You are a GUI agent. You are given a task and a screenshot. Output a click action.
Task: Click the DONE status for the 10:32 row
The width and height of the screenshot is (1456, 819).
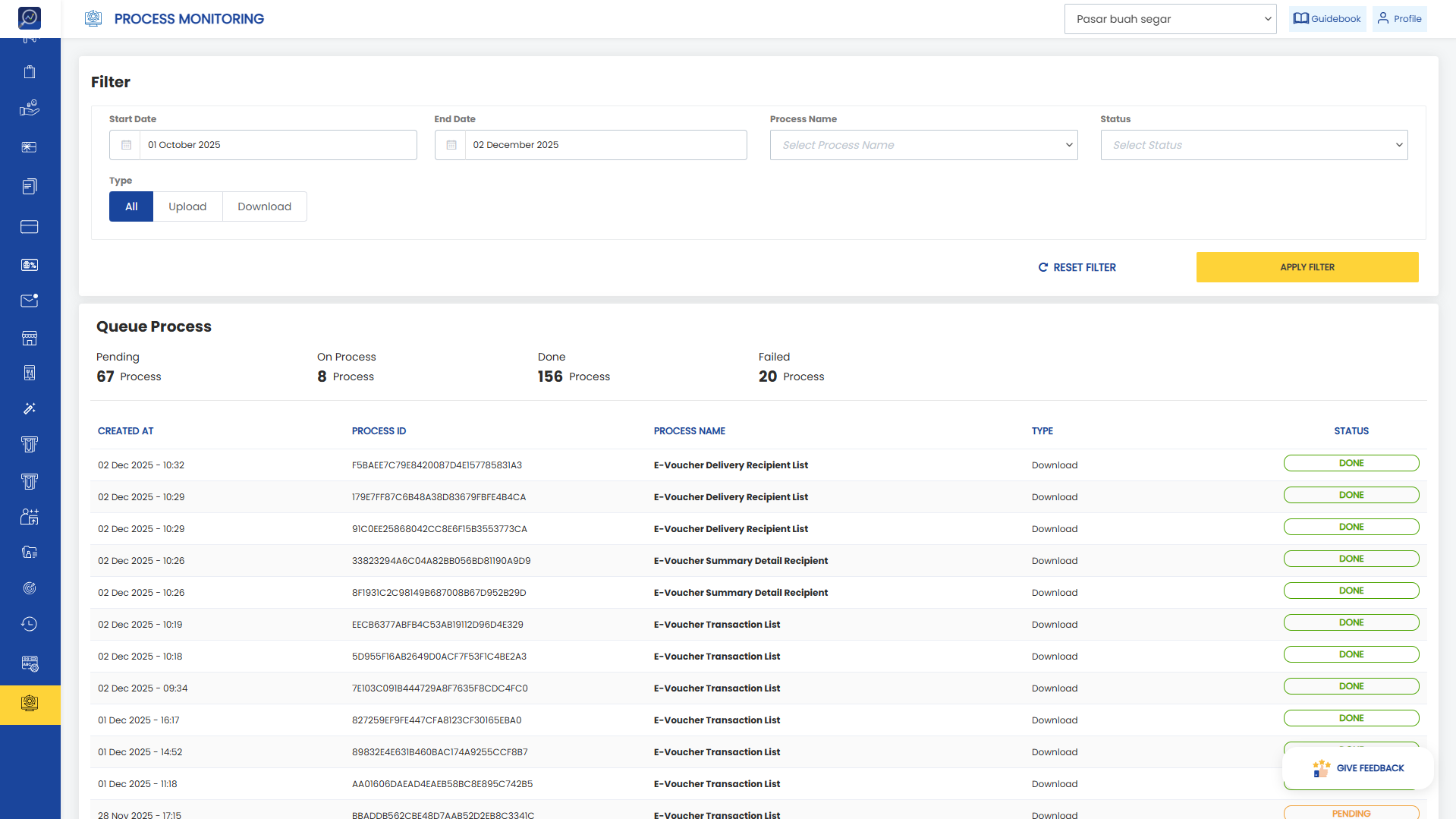pyautogui.click(x=1351, y=463)
